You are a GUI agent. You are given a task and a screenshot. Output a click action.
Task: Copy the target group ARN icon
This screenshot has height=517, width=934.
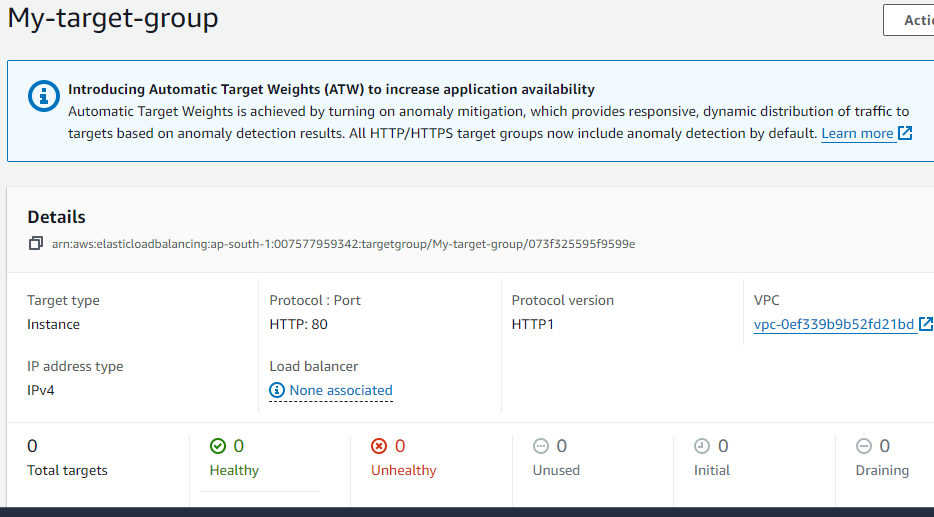coord(36,244)
